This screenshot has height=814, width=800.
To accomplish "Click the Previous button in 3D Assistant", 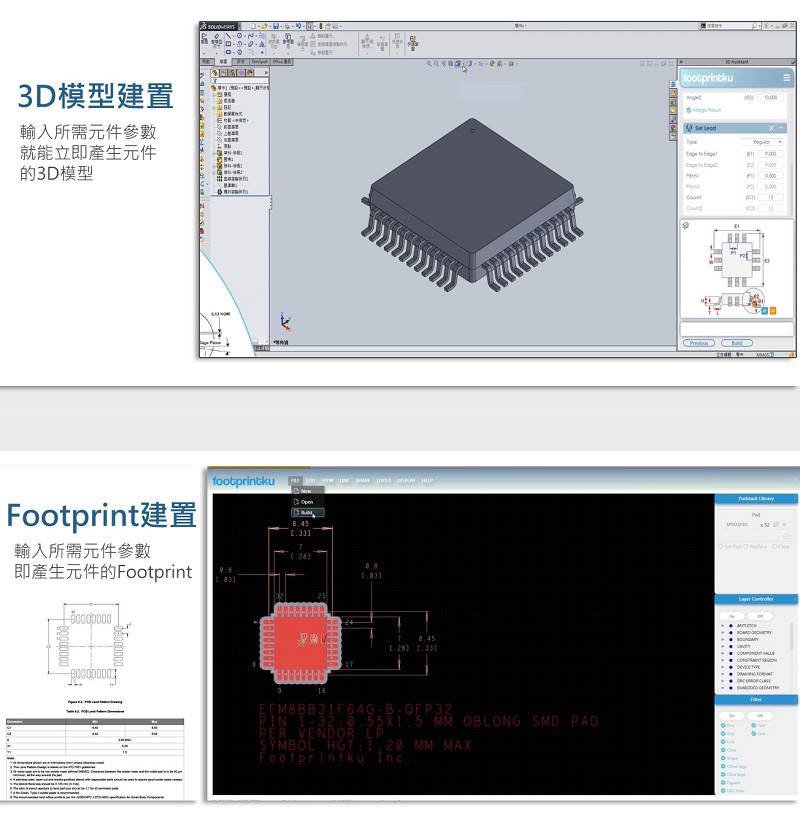I will click(x=699, y=343).
